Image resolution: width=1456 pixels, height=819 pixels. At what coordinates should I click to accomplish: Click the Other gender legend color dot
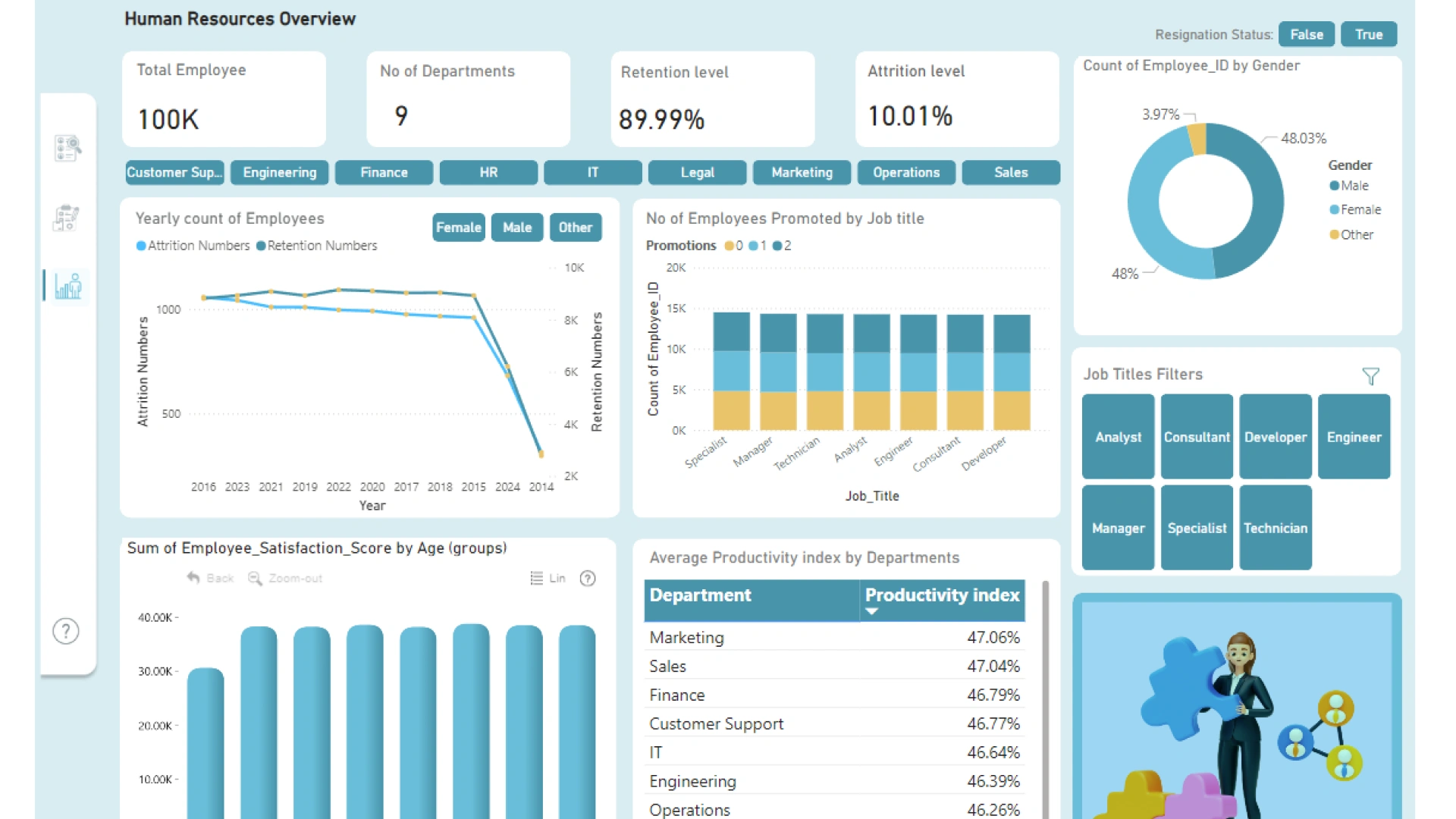1334,235
